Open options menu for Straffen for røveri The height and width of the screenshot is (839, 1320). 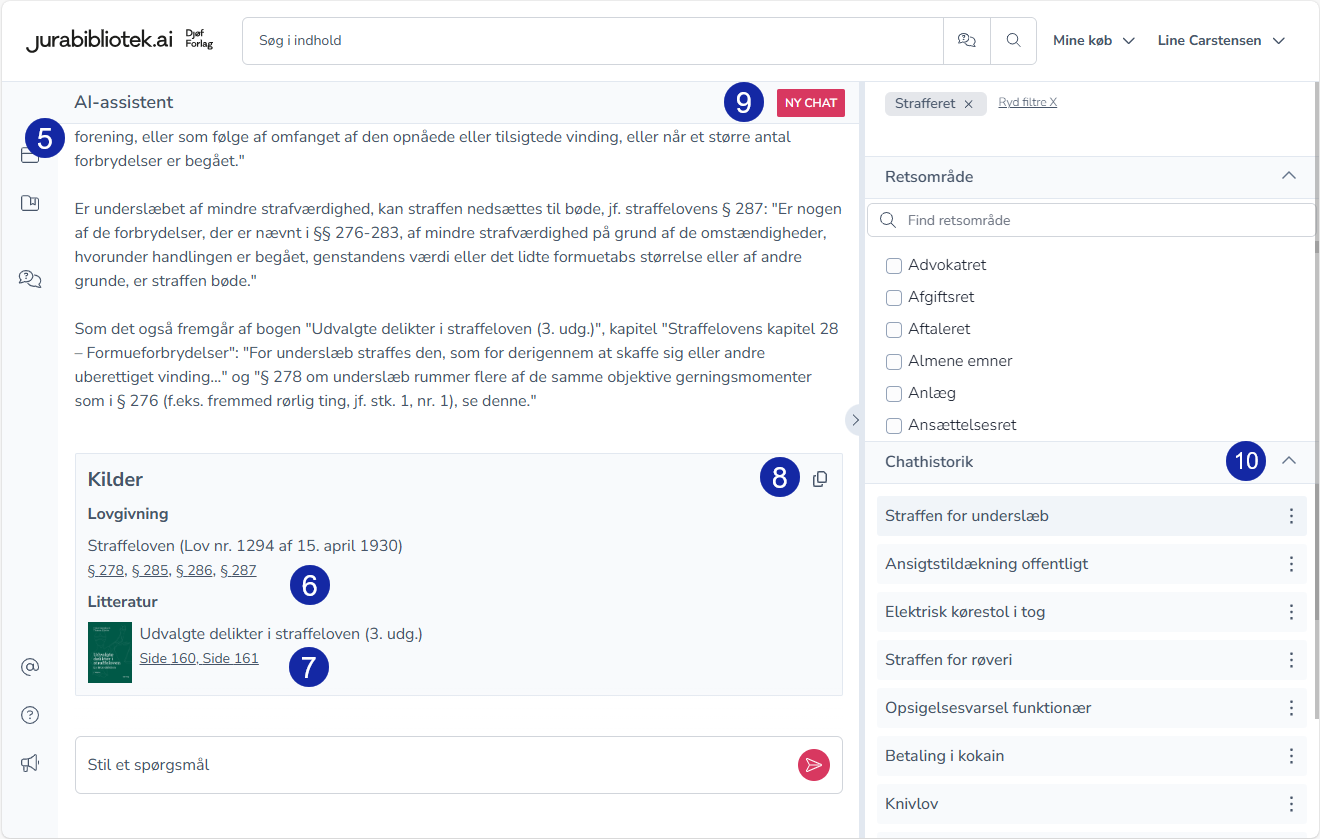coord(1291,660)
